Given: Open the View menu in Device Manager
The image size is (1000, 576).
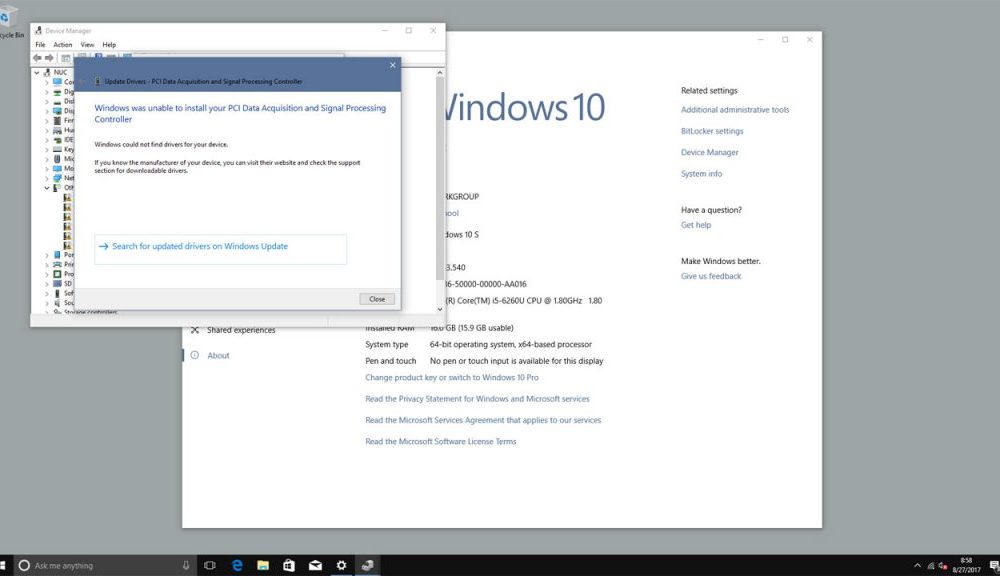Looking at the screenshot, I should [87, 45].
